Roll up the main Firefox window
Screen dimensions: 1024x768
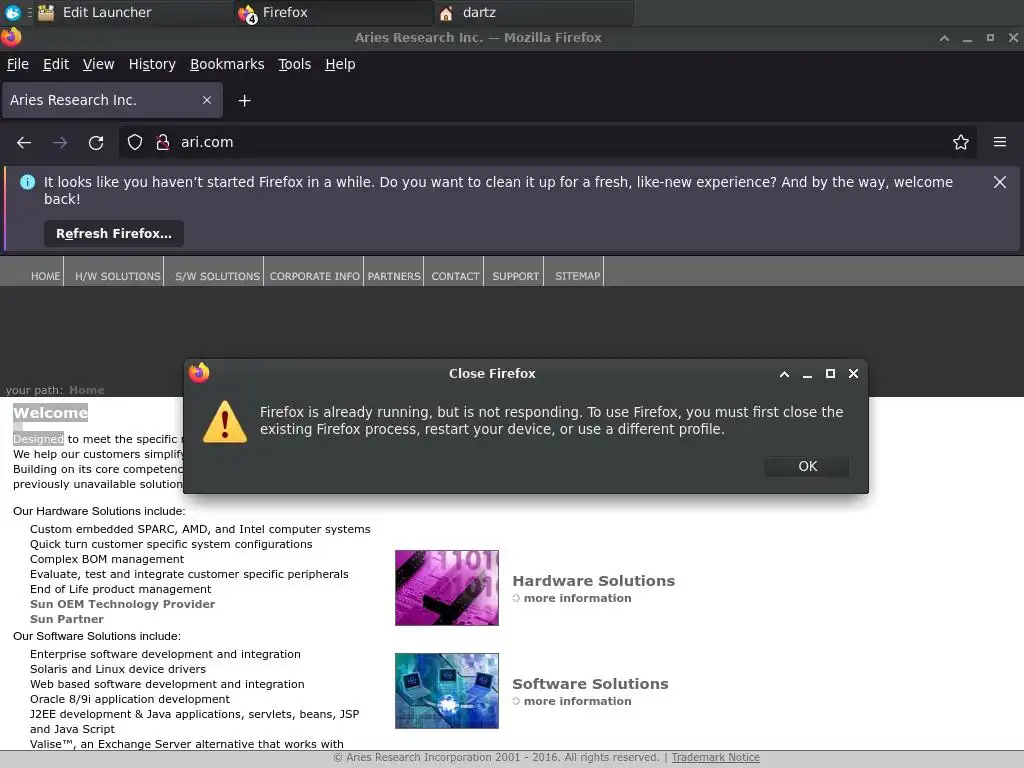click(944, 38)
